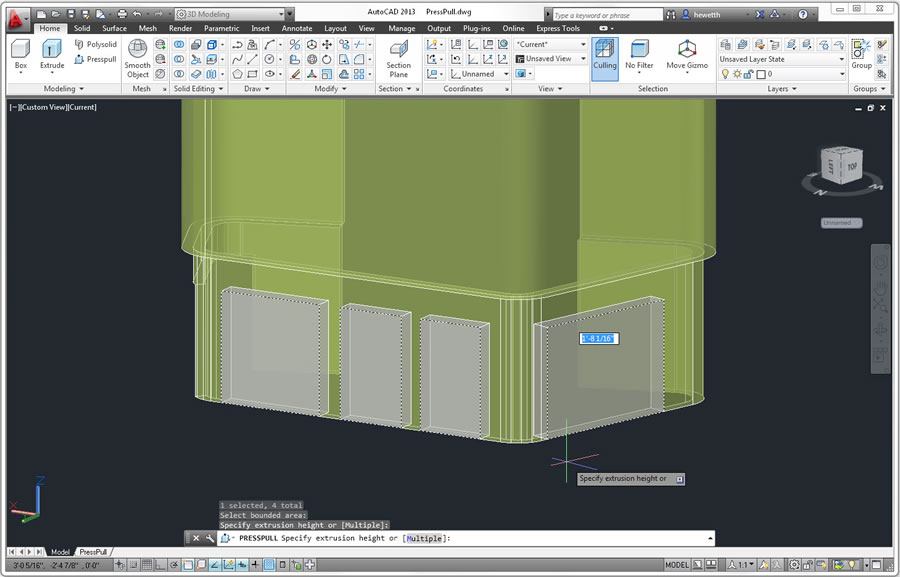Image resolution: width=900 pixels, height=577 pixels.
Task: Click the Multiple option in command line
Action: (x=424, y=538)
